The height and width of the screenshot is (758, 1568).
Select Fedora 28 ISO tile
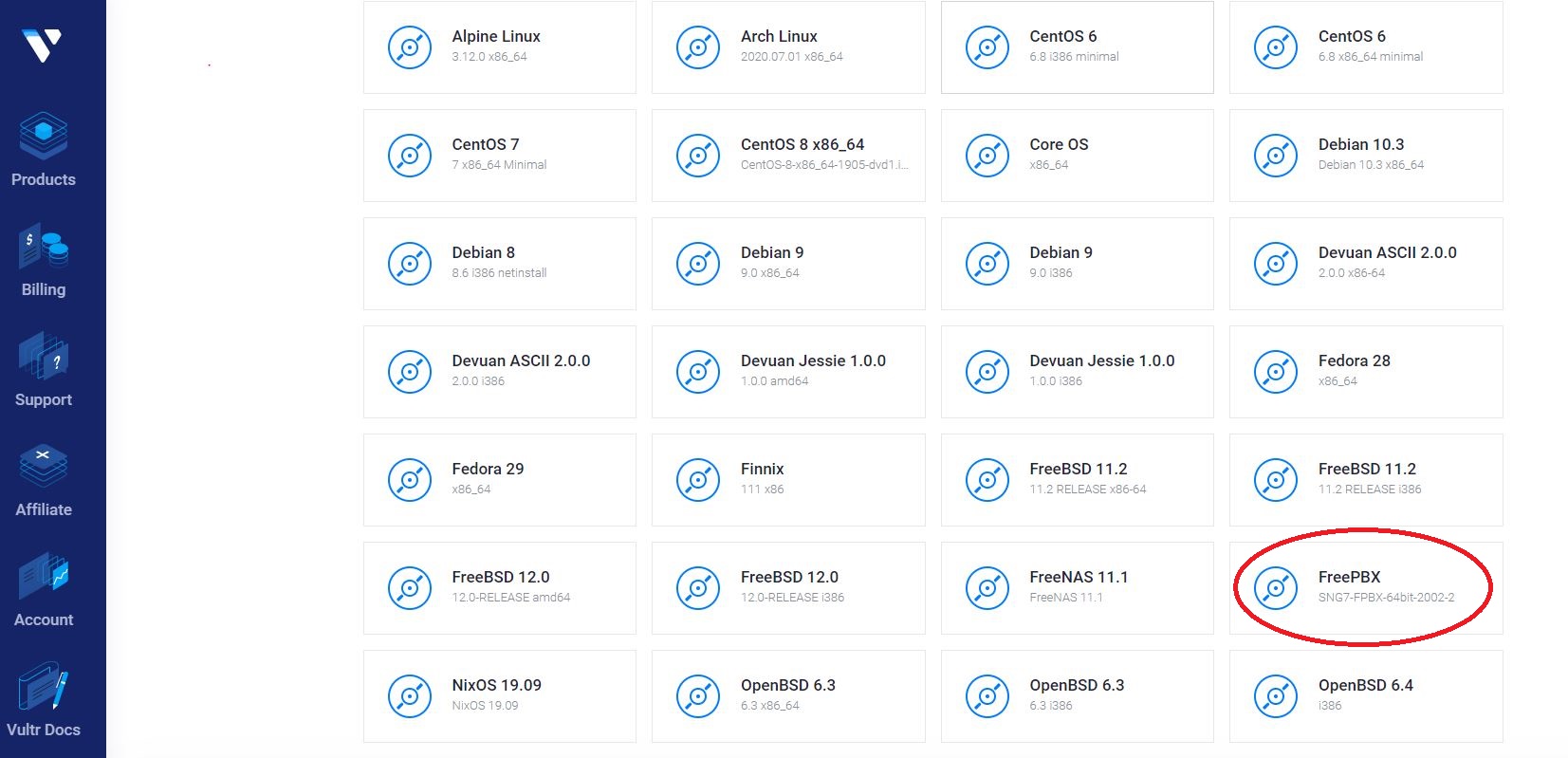tap(1365, 372)
